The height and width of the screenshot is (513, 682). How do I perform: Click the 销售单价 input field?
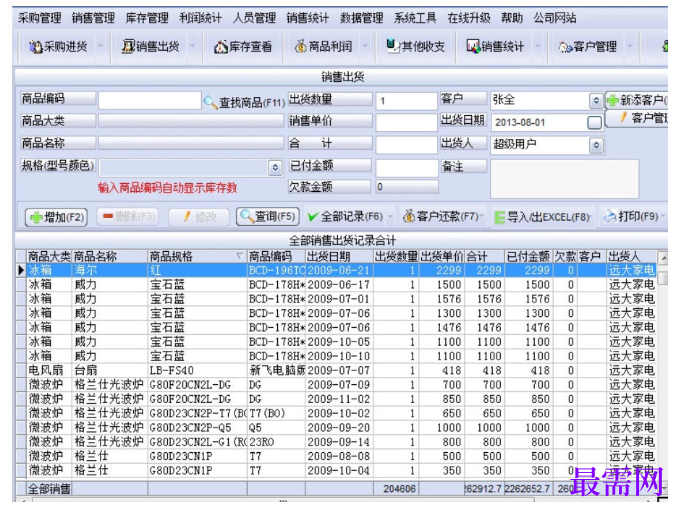(406, 122)
